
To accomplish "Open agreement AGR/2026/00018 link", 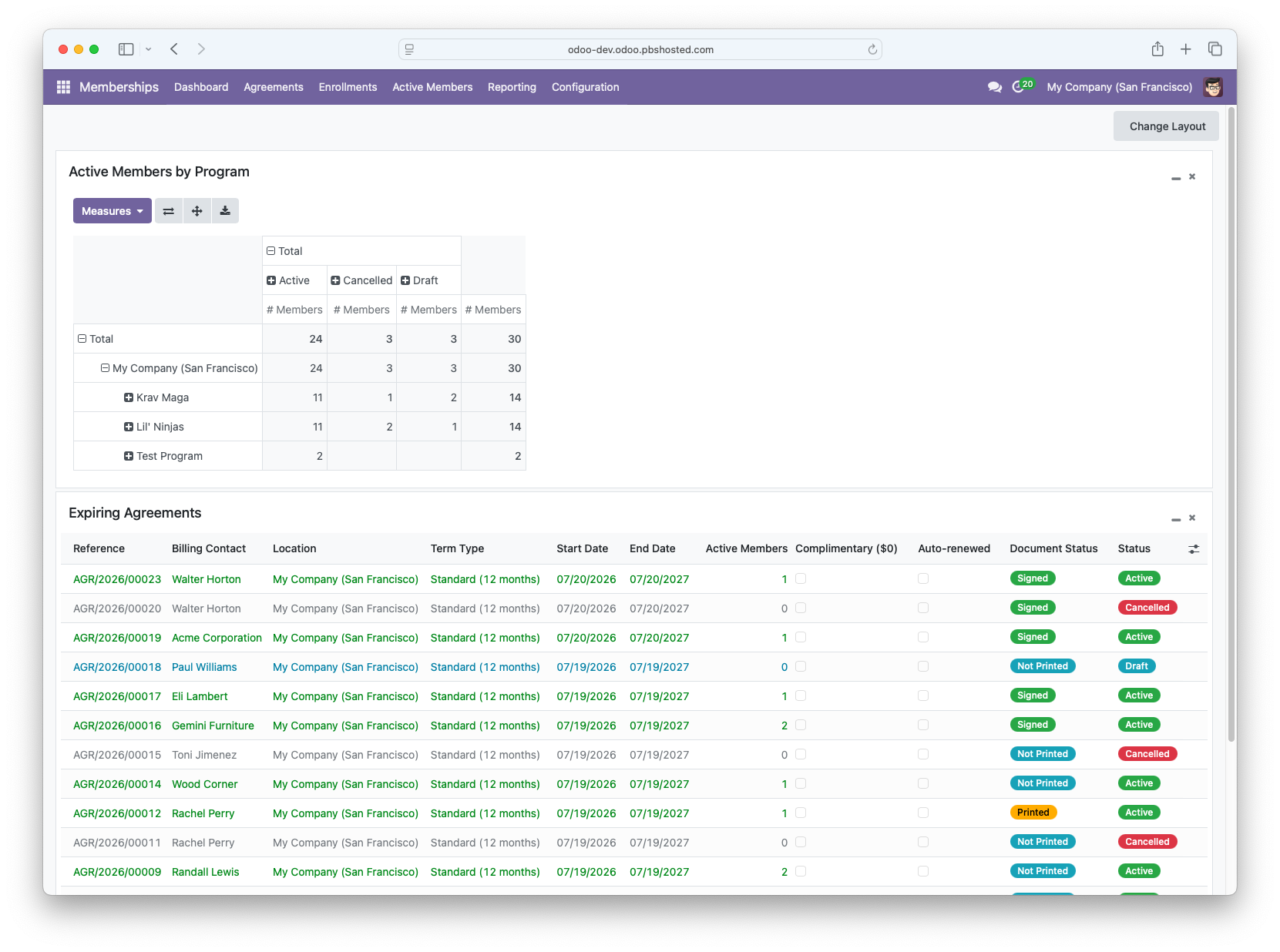I will (x=117, y=667).
